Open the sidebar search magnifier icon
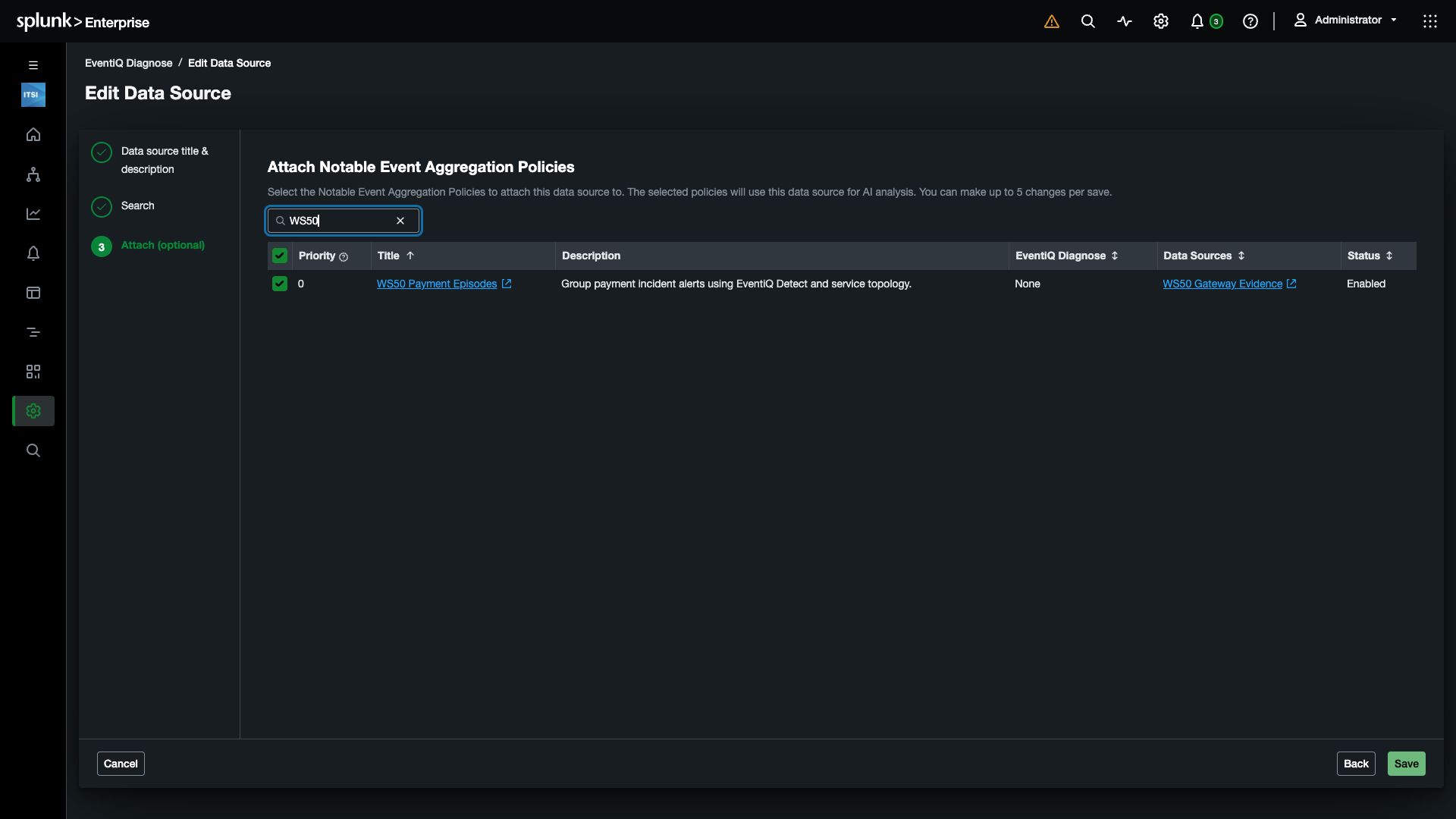The image size is (1456, 819). coord(33,450)
